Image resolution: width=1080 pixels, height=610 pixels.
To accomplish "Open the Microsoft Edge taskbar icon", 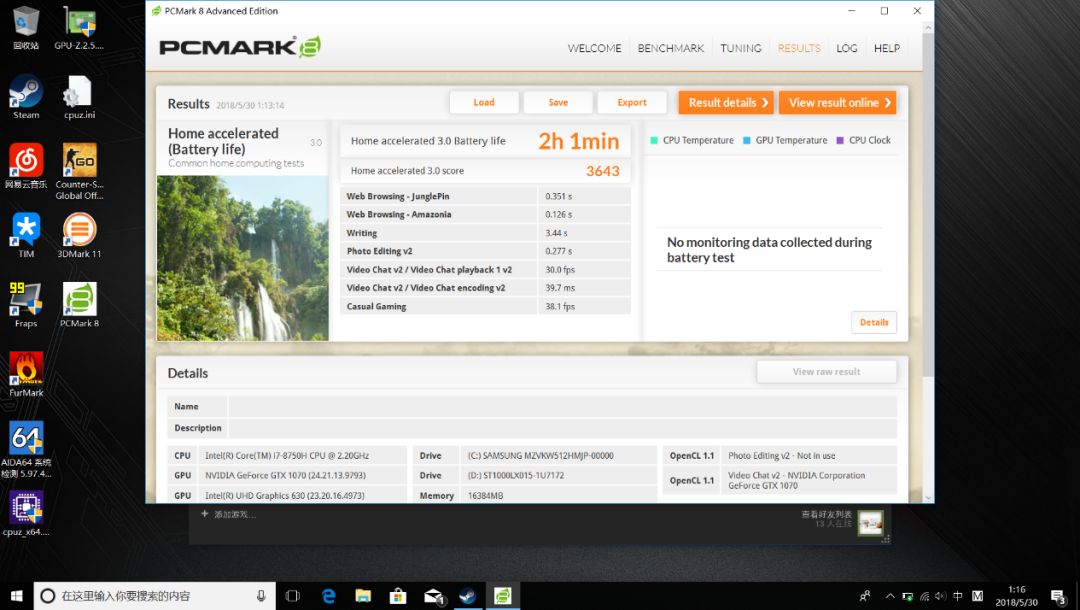I will coord(329,596).
